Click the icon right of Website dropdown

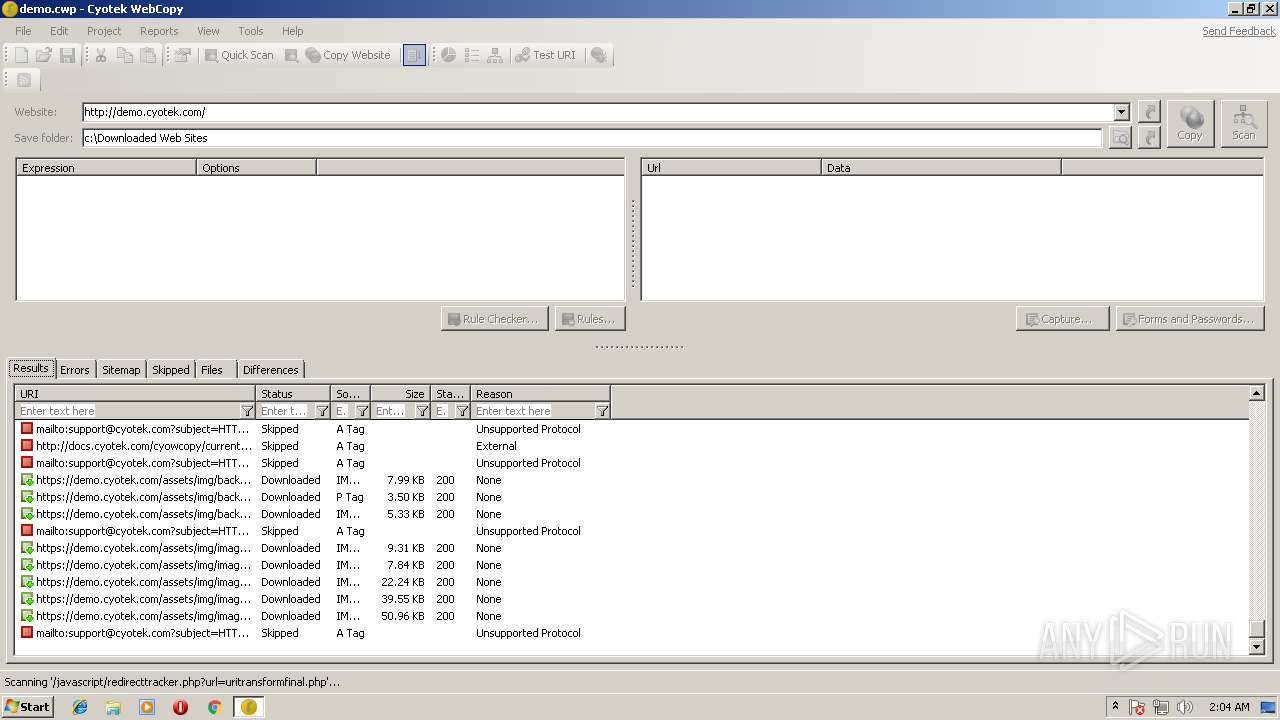tap(1149, 112)
